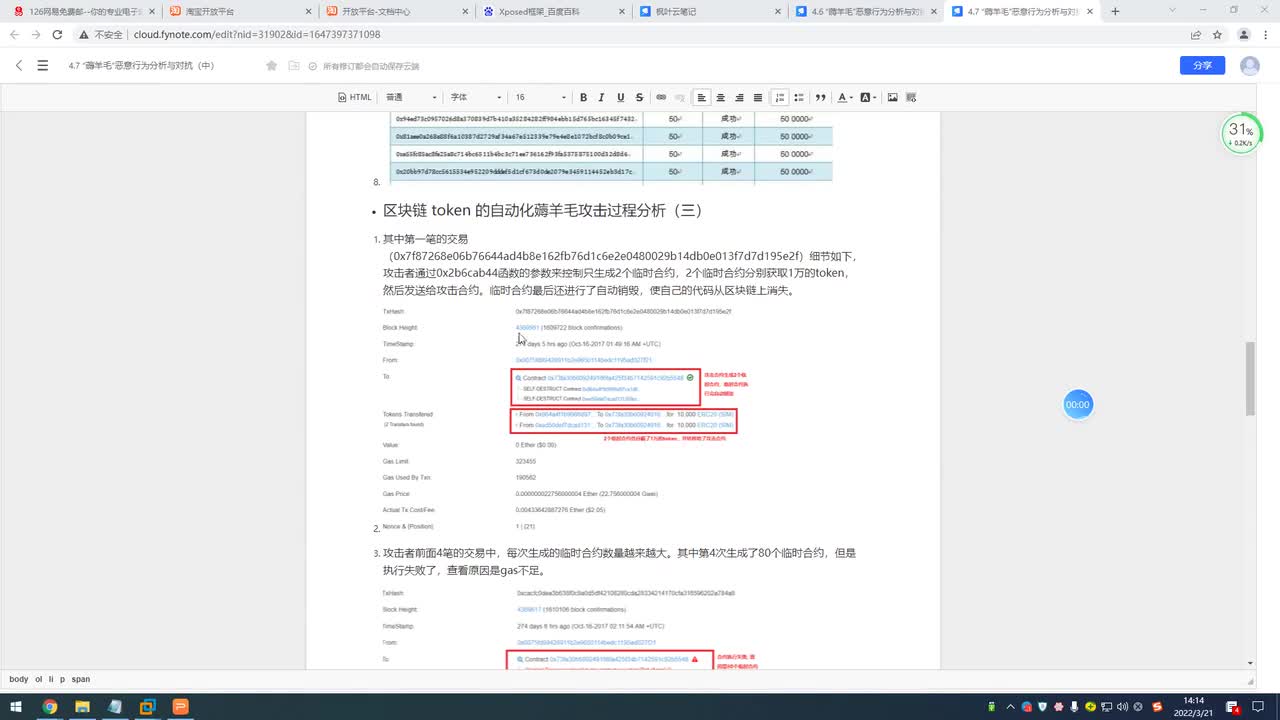Open the Chrome profile icon
This screenshot has width=1280, height=720.
point(1243,34)
